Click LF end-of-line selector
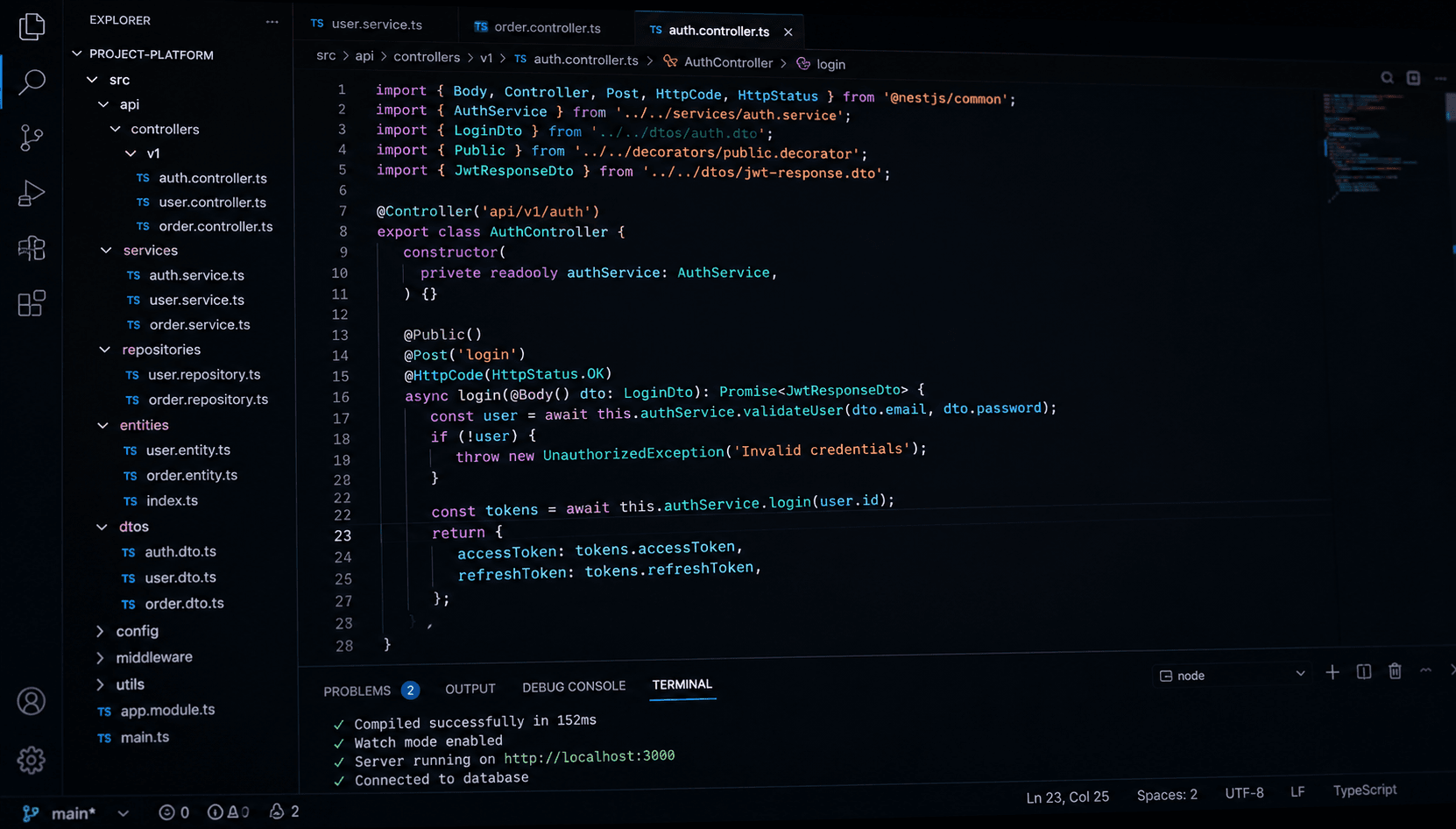 click(1297, 791)
